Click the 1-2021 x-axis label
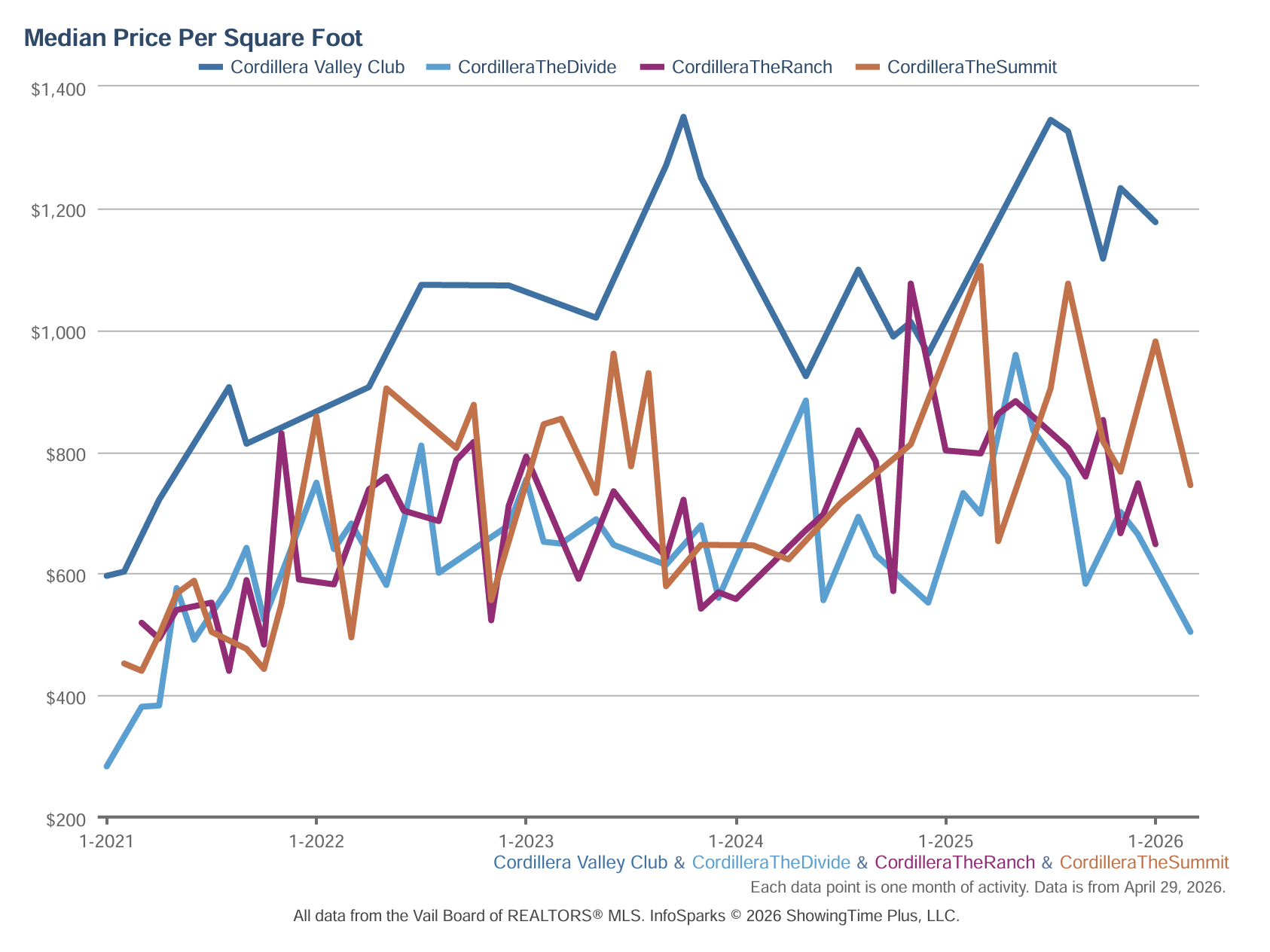Viewport: 1270px width, 952px height. pyautogui.click(x=106, y=841)
